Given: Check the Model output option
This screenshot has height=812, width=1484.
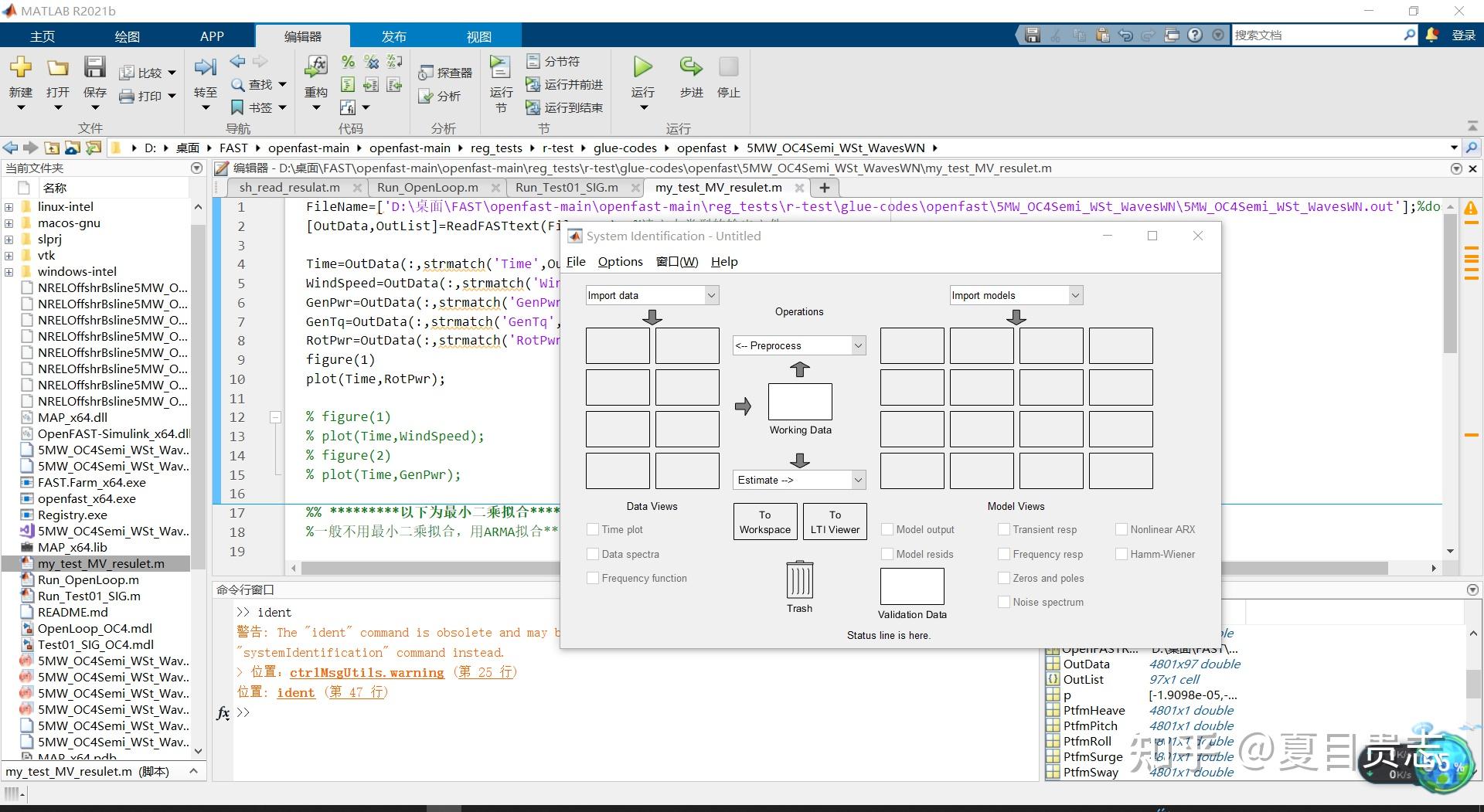Looking at the screenshot, I should coord(887,529).
